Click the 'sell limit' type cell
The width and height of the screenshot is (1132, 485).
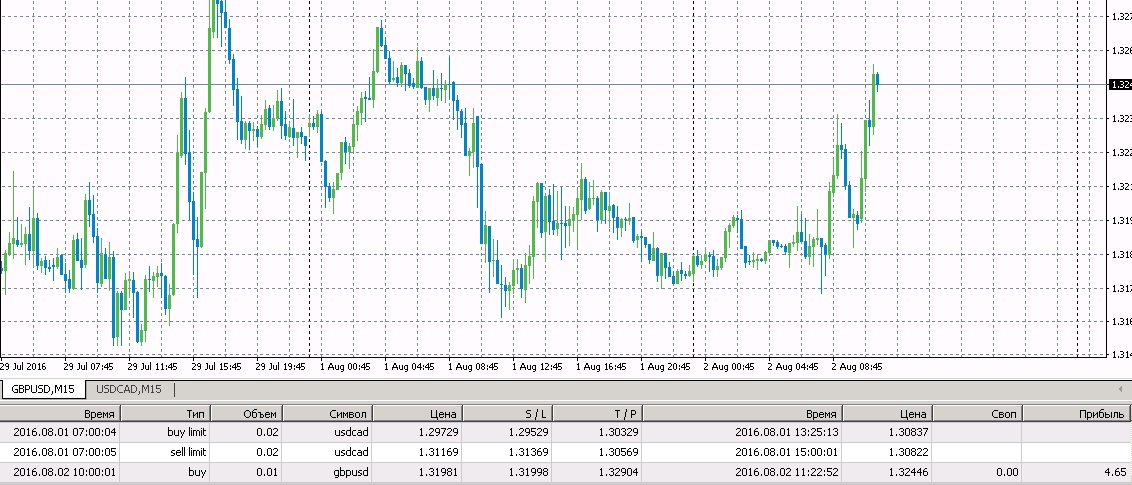pos(186,453)
